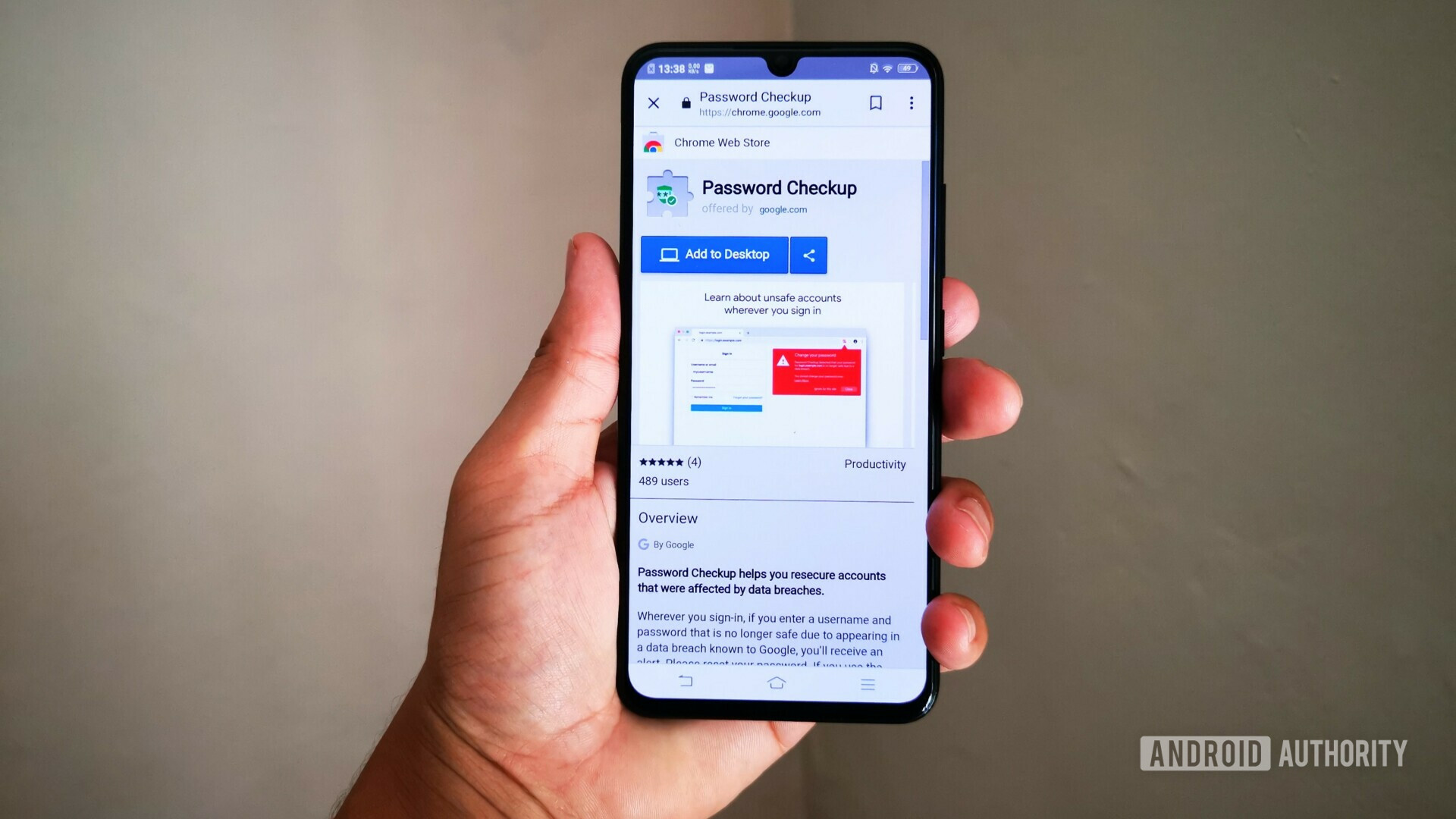Click the three-dot overflow menu icon
The image size is (1456, 819).
[x=911, y=103]
